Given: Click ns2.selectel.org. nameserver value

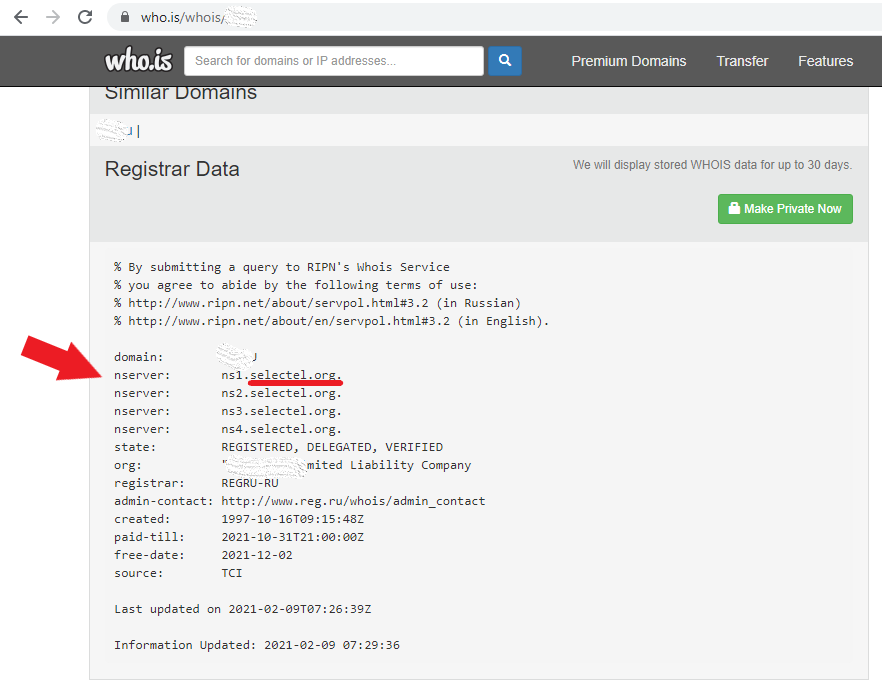Looking at the screenshot, I should point(281,393).
